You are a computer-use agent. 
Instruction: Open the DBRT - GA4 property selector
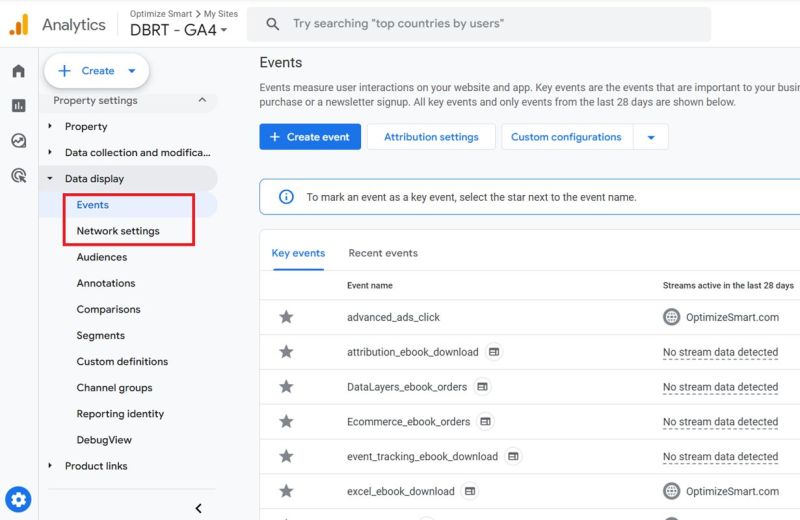[x=178, y=30]
